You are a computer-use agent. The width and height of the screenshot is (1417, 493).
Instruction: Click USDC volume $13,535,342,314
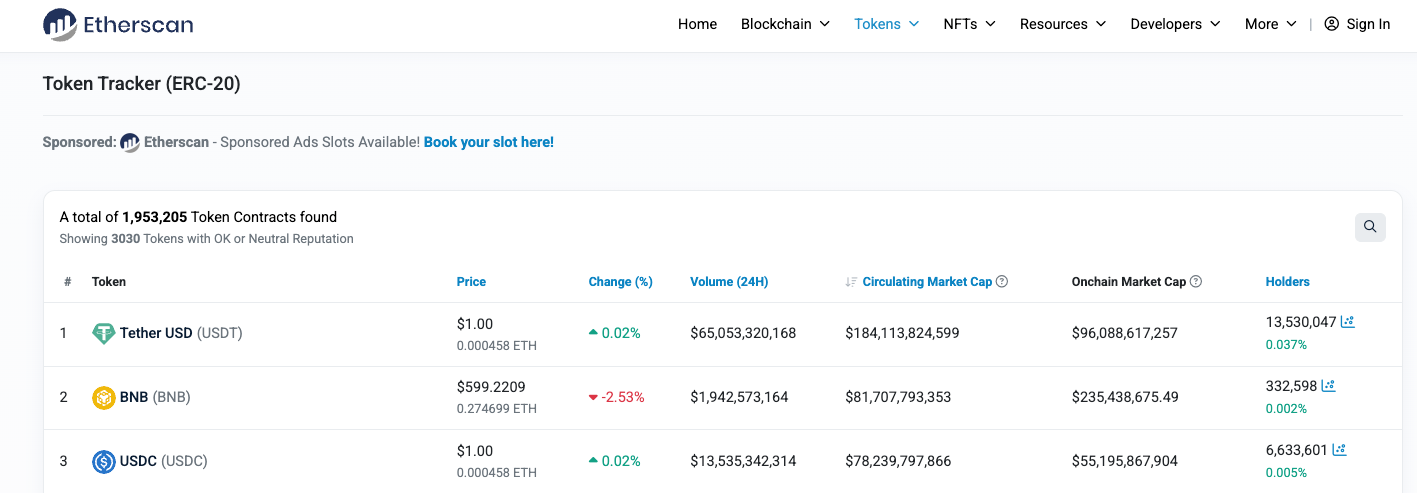743,461
